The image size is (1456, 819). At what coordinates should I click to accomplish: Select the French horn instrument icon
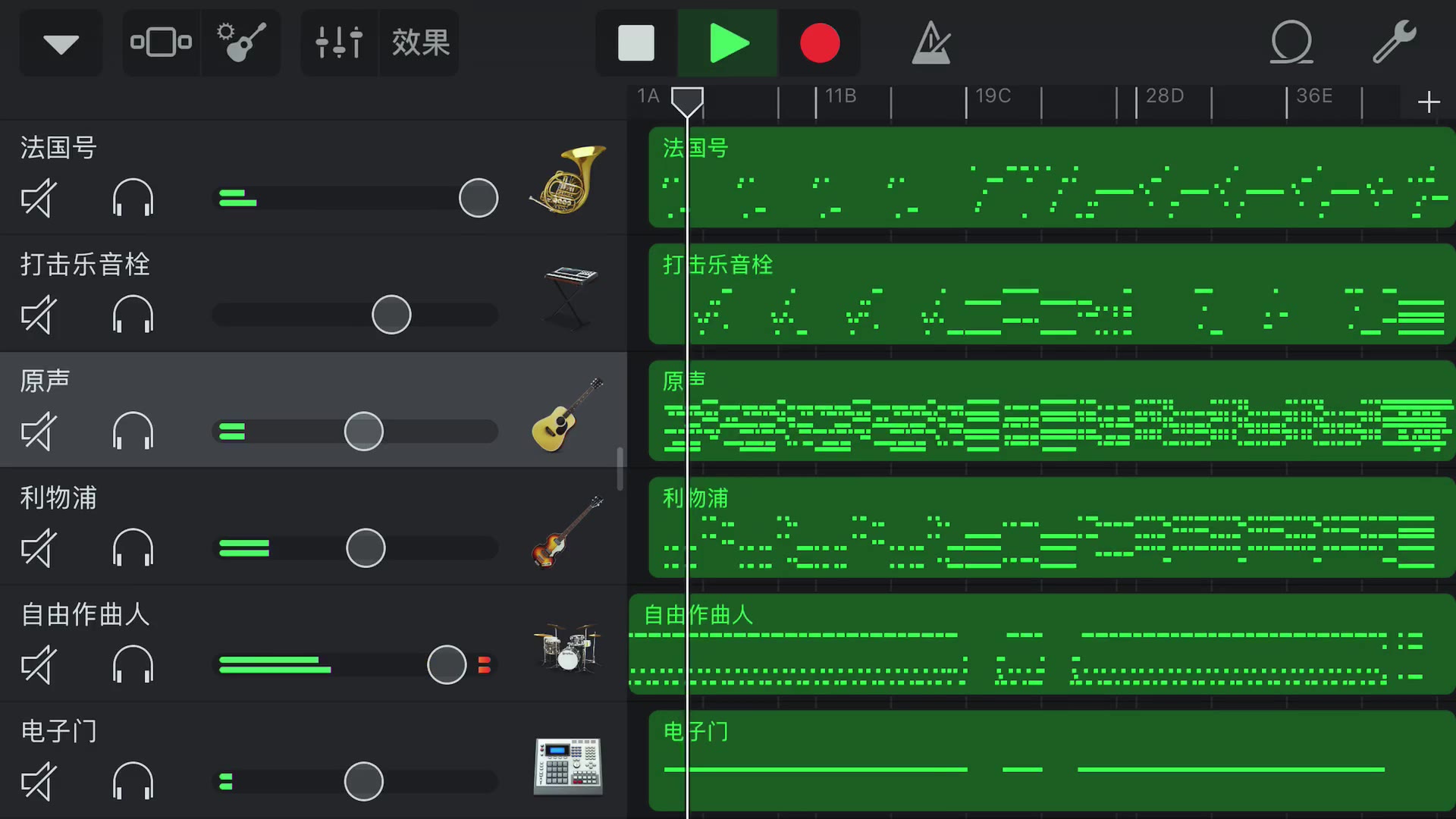coord(568,179)
